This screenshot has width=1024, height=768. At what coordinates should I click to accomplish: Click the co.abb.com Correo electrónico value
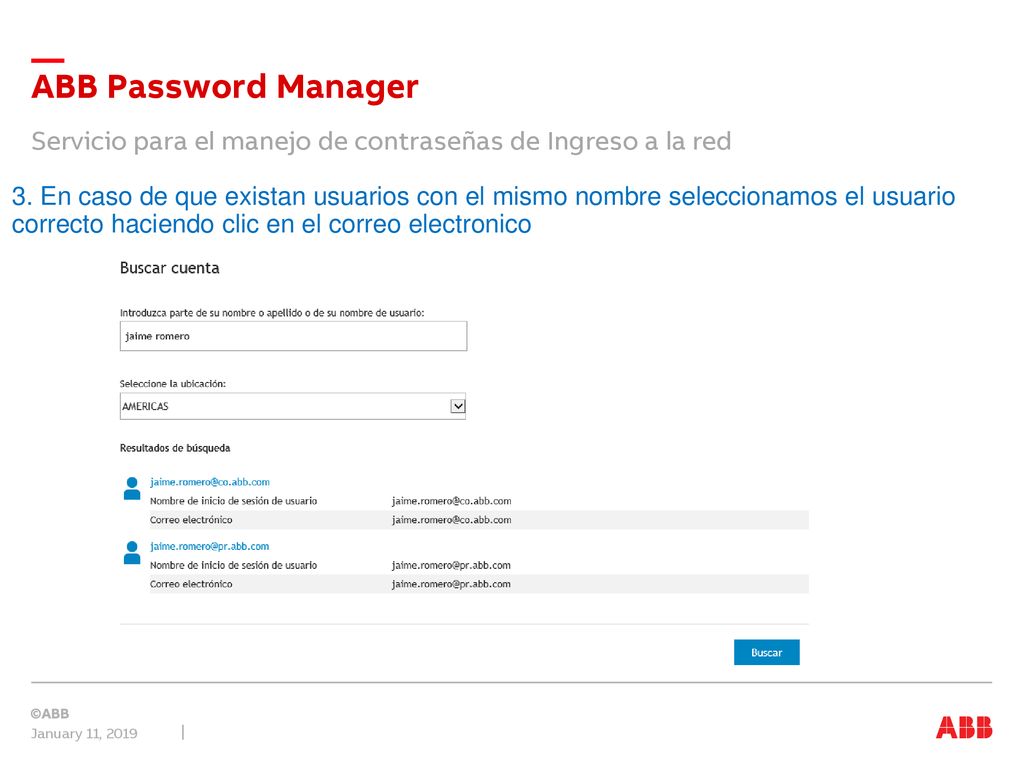pyautogui.click(x=451, y=520)
